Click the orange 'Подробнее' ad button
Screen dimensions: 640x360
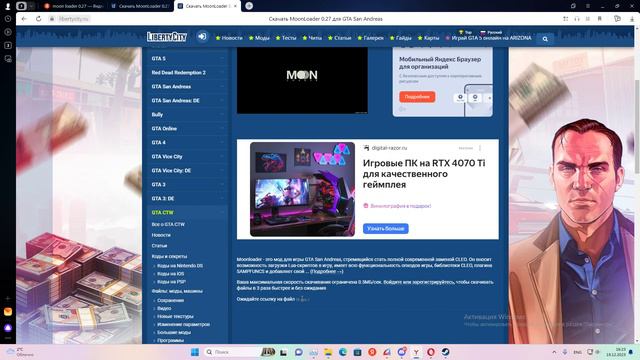coord(417,97)
